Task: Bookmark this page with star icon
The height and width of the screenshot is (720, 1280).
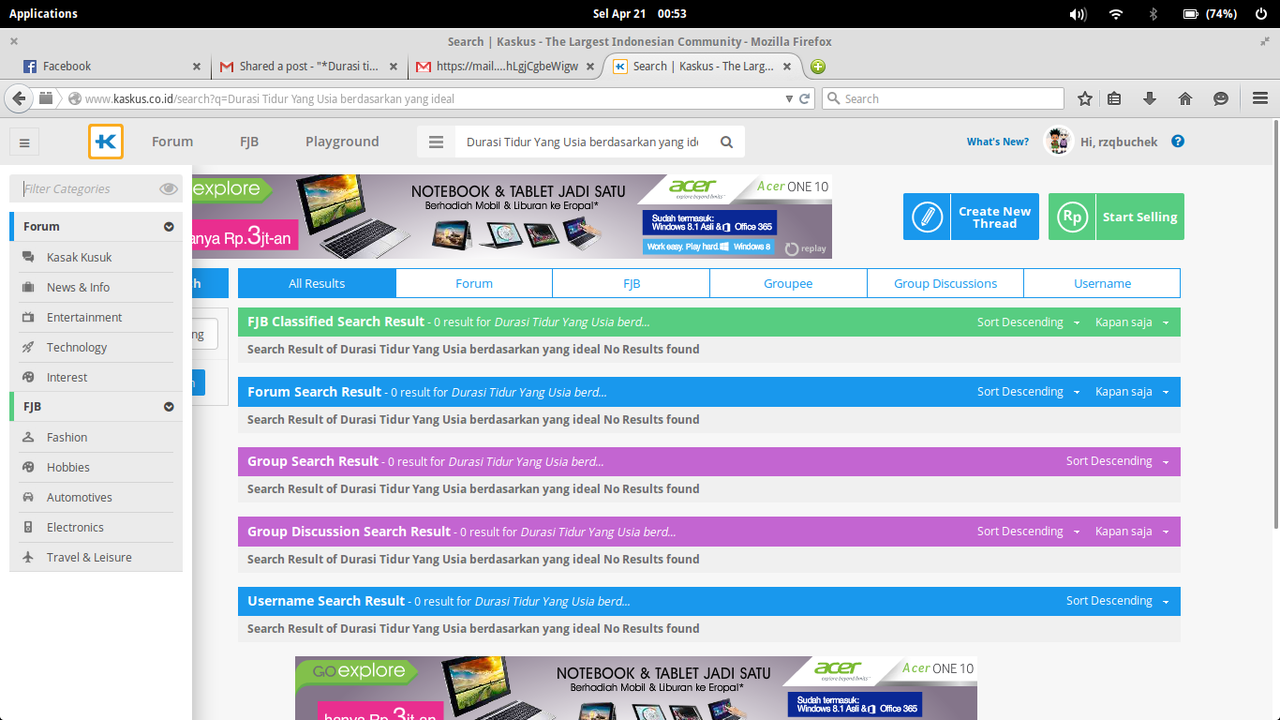Action: pyautogui.click(x=1085, y=98)
